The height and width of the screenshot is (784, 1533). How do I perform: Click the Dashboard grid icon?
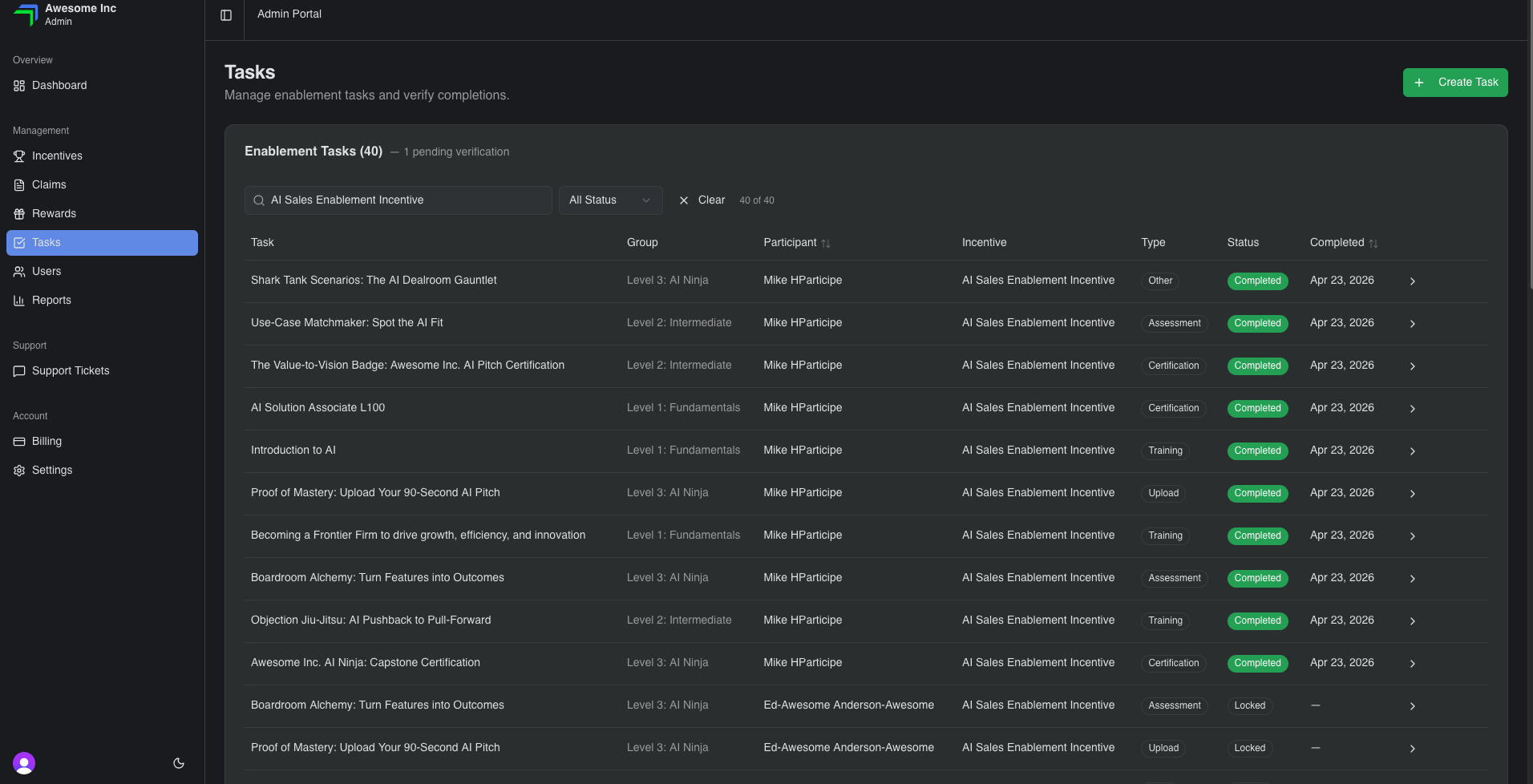(19, 86)
